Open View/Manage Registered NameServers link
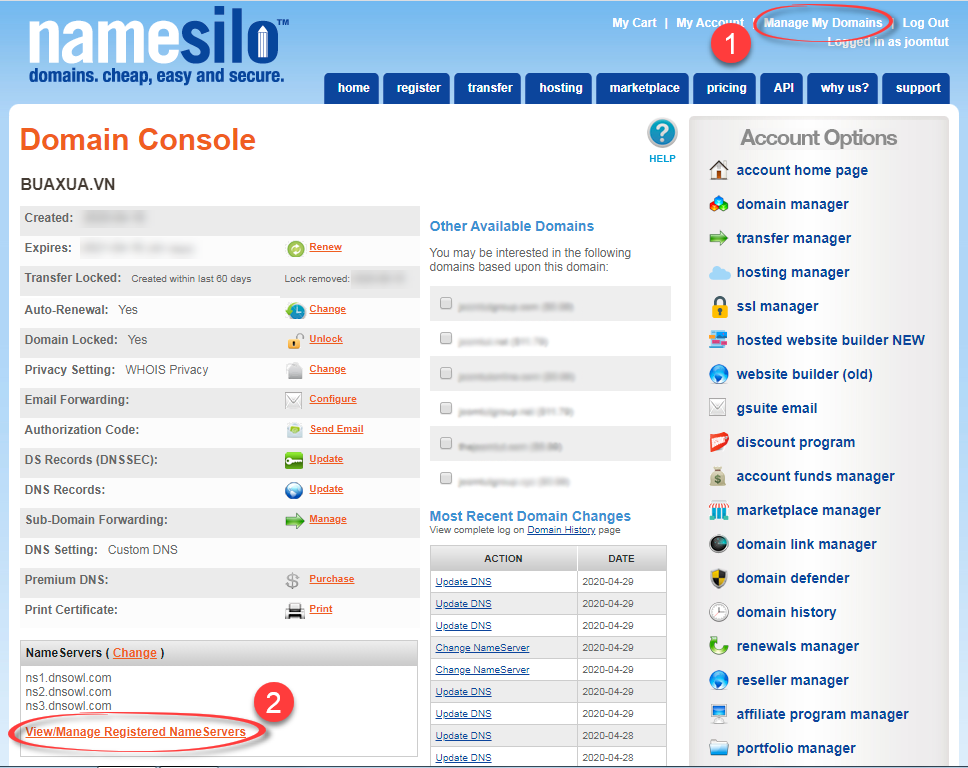The image size is (968, 768). pyautogui.click(x=136, y=732)
